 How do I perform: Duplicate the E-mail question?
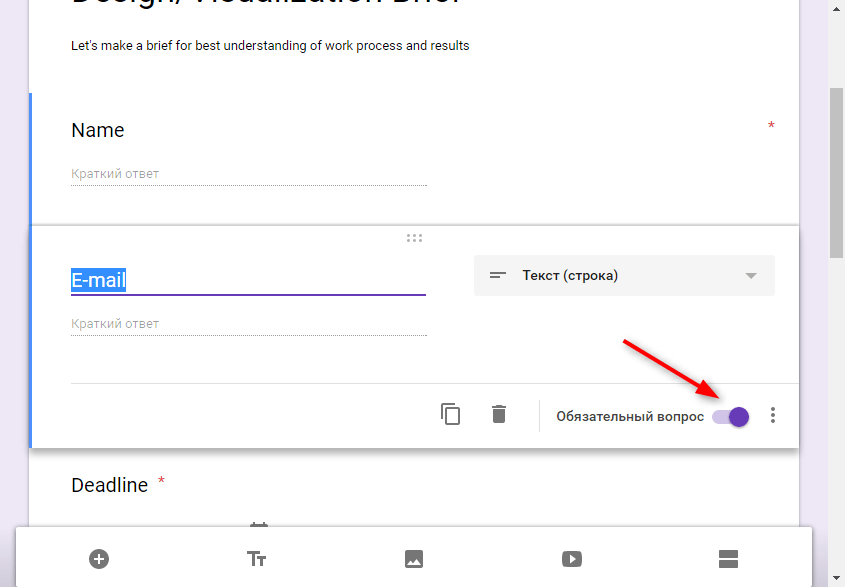pos(451,415)
